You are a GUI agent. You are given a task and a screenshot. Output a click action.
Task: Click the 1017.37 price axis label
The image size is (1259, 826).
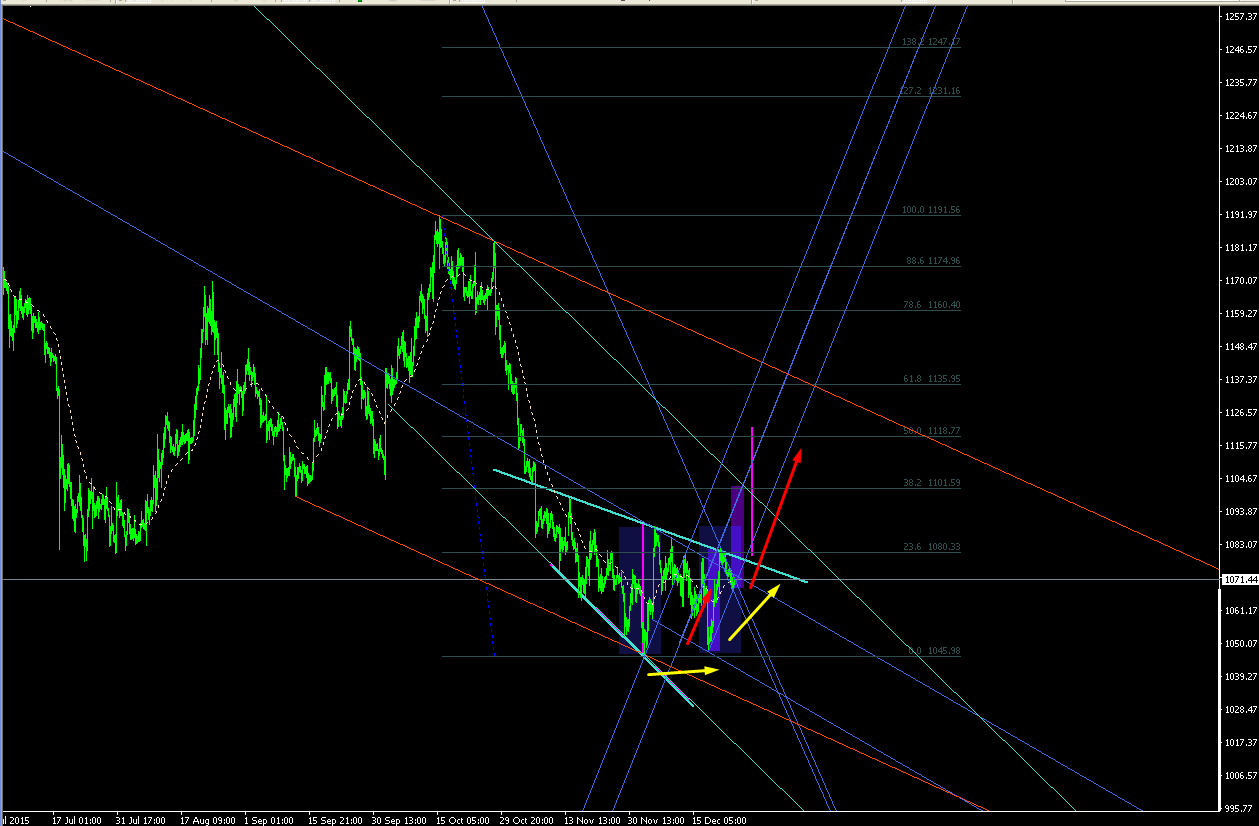point(1241,743)
